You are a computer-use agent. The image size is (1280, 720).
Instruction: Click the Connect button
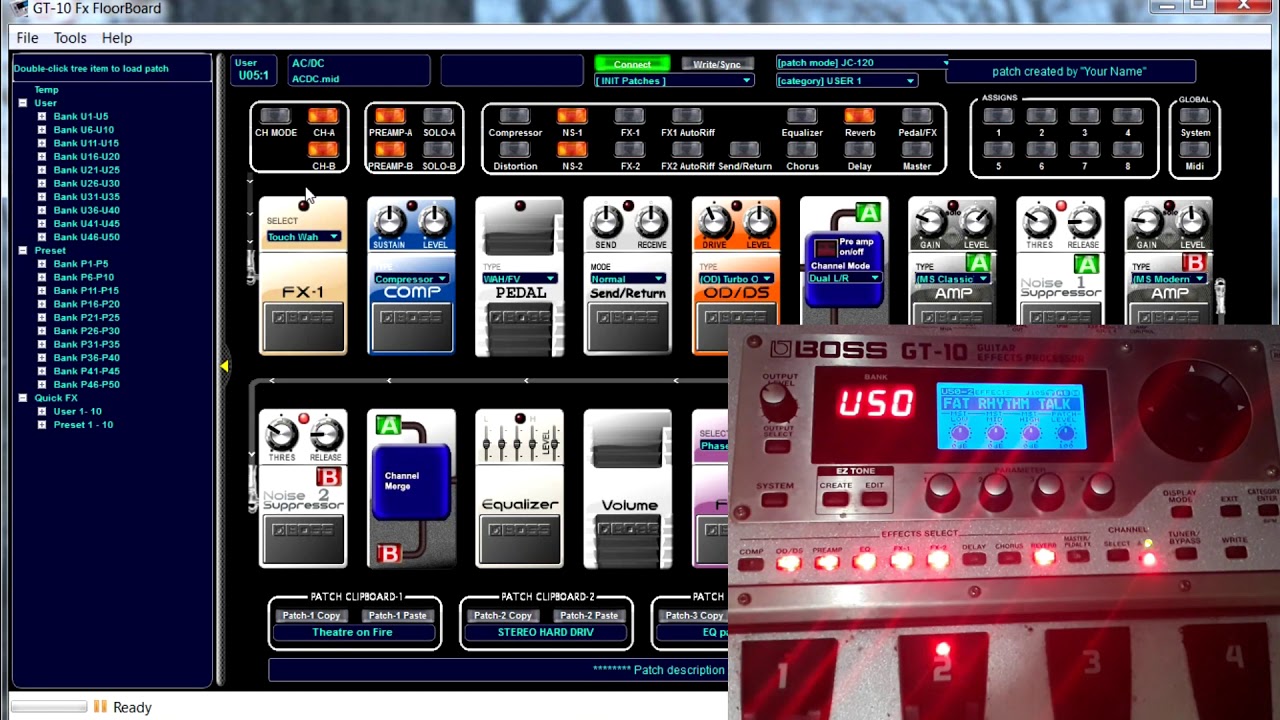coord(632,64)
